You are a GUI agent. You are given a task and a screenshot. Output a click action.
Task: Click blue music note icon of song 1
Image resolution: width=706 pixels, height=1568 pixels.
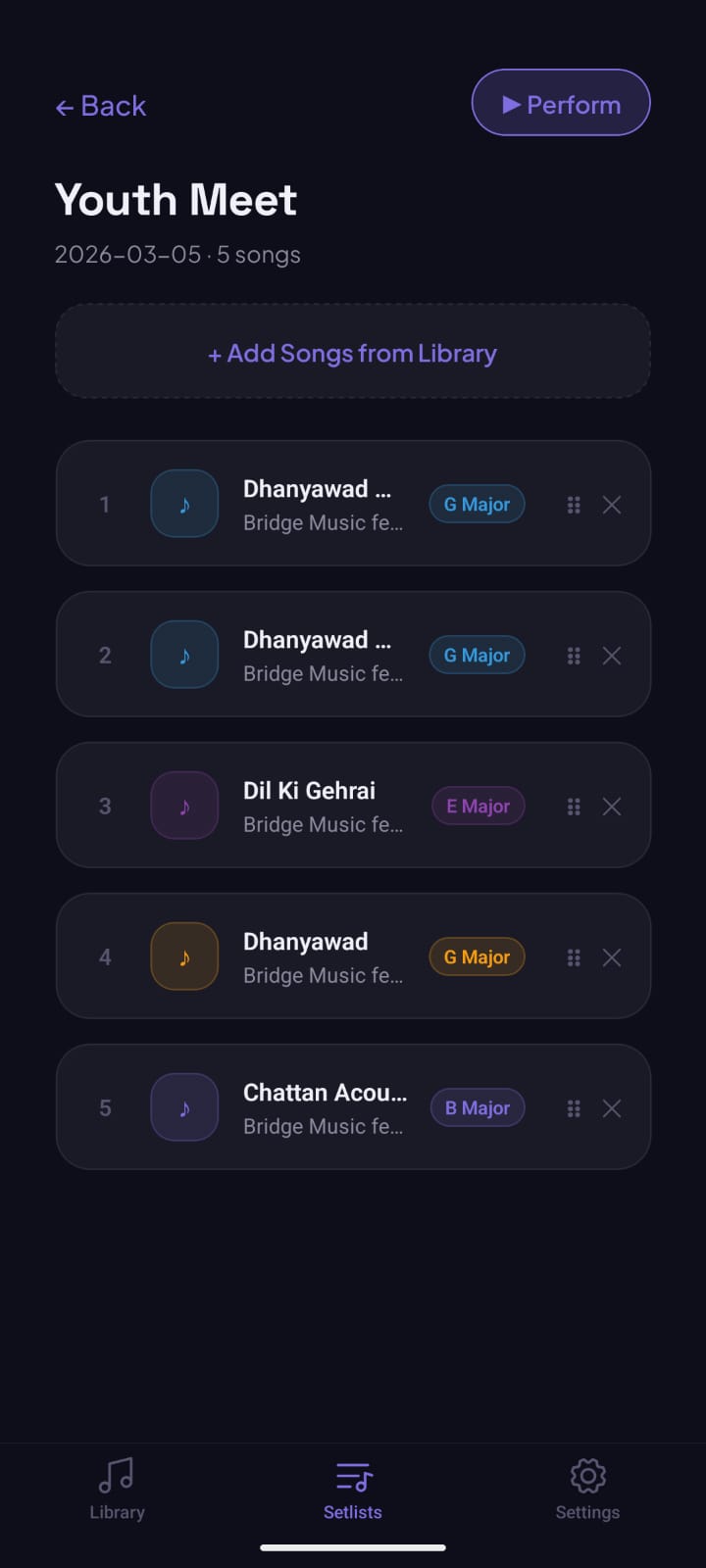(x=184, y=504)
